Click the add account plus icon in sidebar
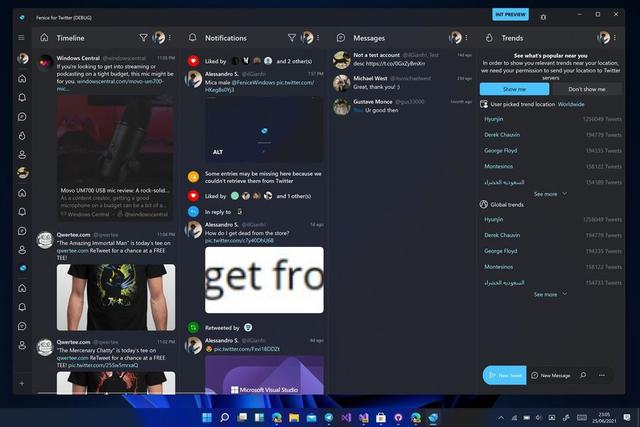 (x=22, y=383)
